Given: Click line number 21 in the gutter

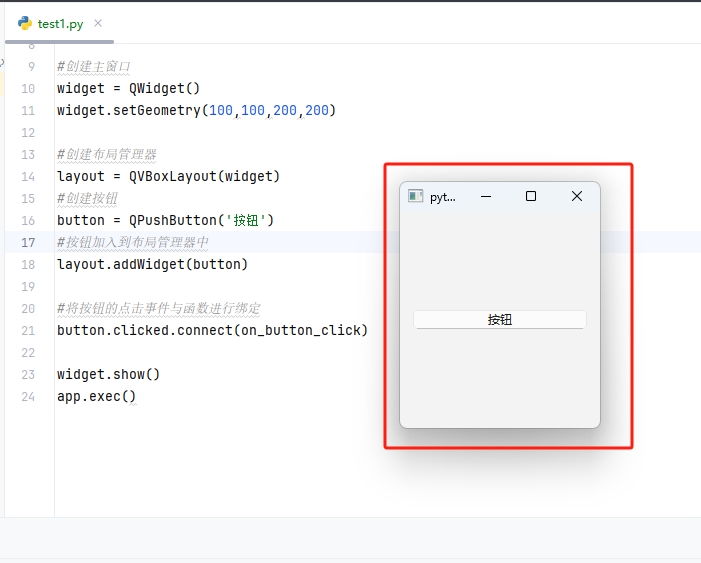Looking at the screenshot, I should coord(28,330).
